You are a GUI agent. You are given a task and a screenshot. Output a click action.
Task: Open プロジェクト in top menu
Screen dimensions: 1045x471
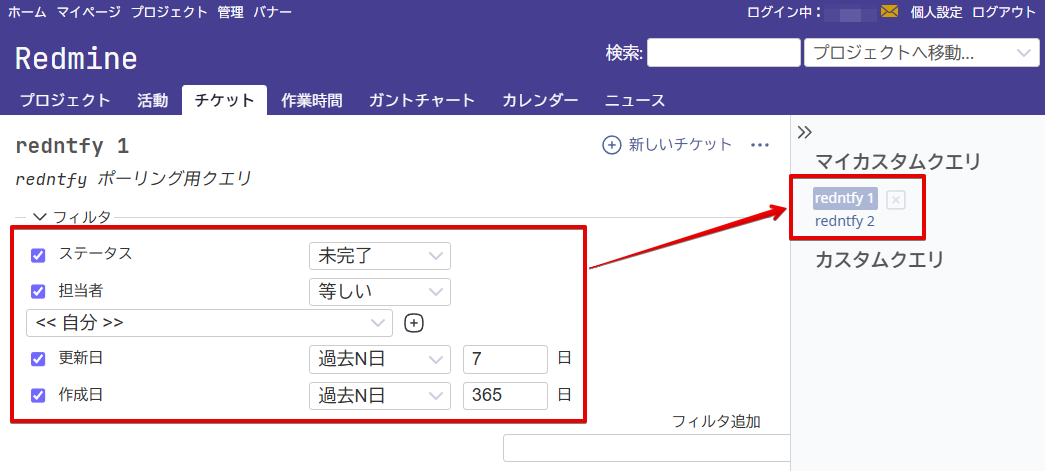[x=169, y=12]
